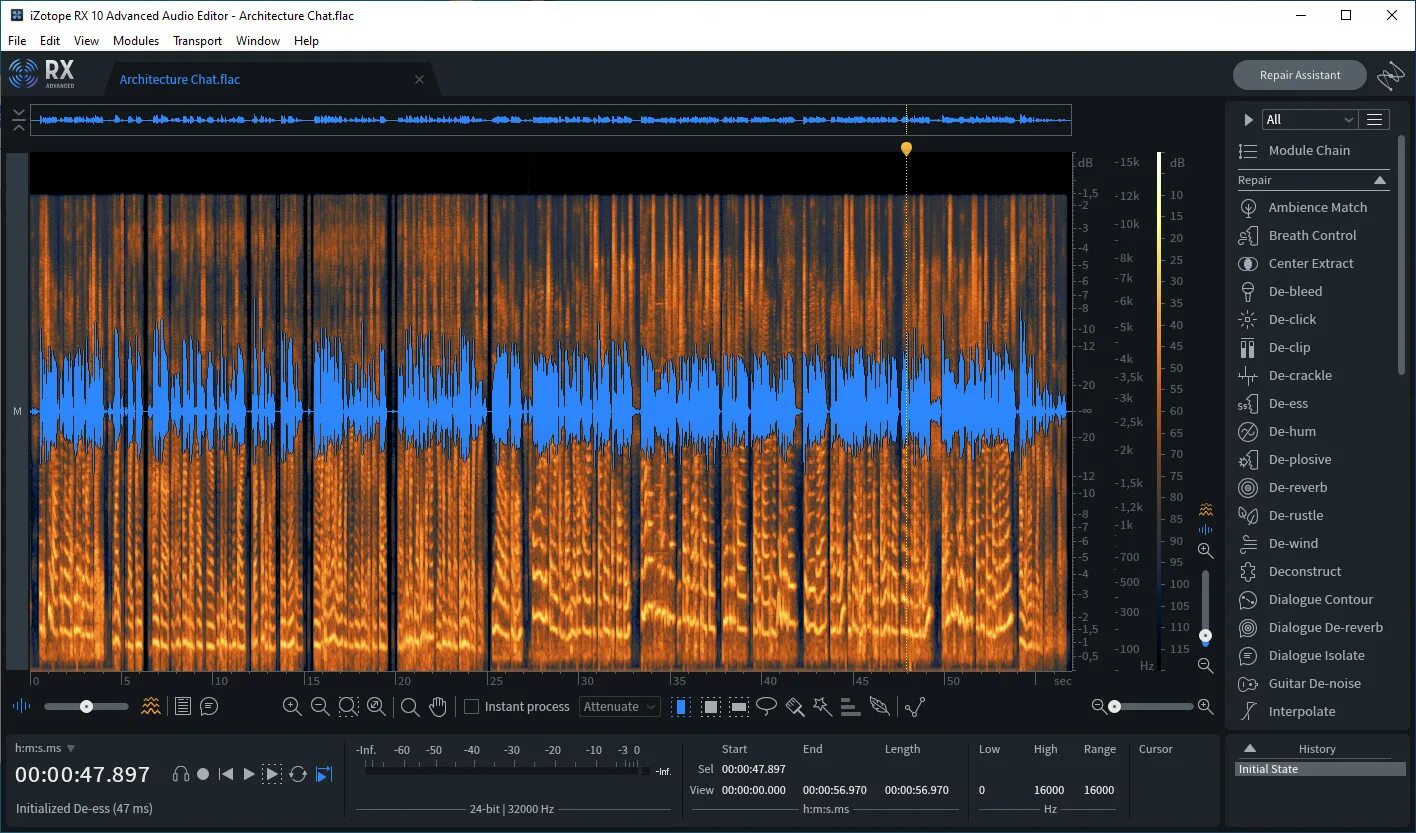This screenshot has height=833, width=1416.
Task: Click the Repair Assistant button
Action: point(1299,74)
